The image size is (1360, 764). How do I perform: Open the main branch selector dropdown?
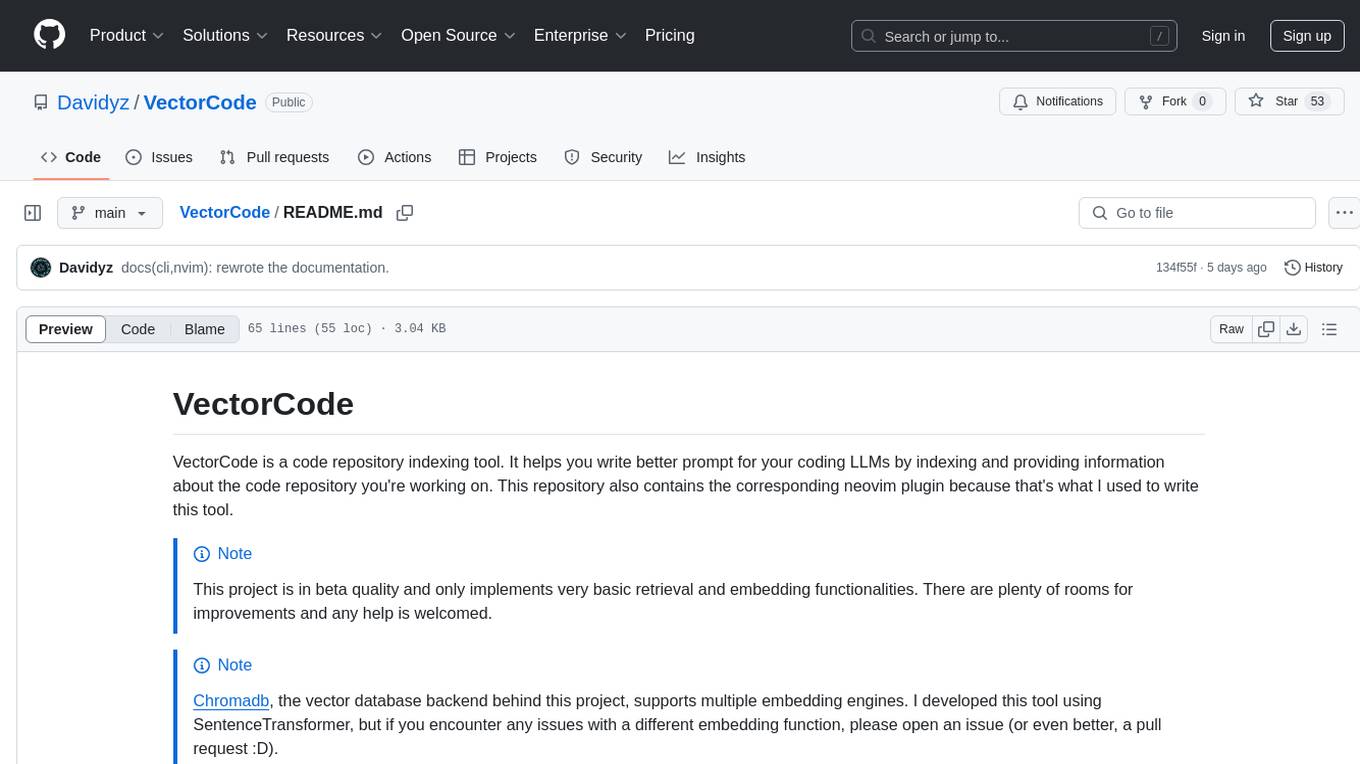109,213
